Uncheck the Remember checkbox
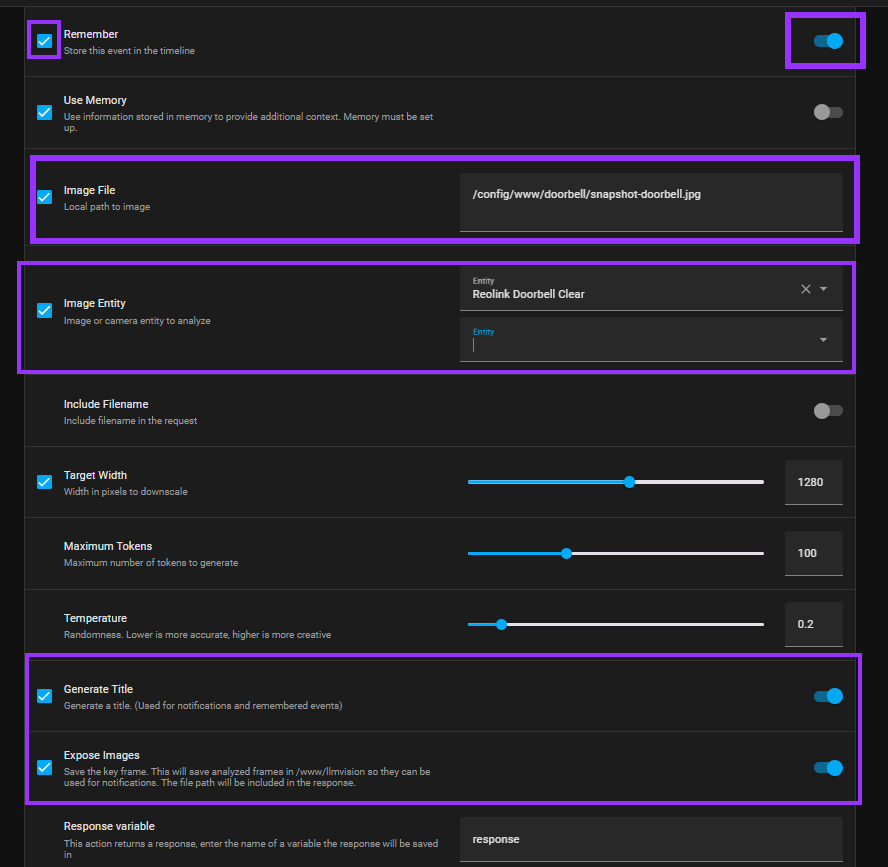 tap(44, 41)
